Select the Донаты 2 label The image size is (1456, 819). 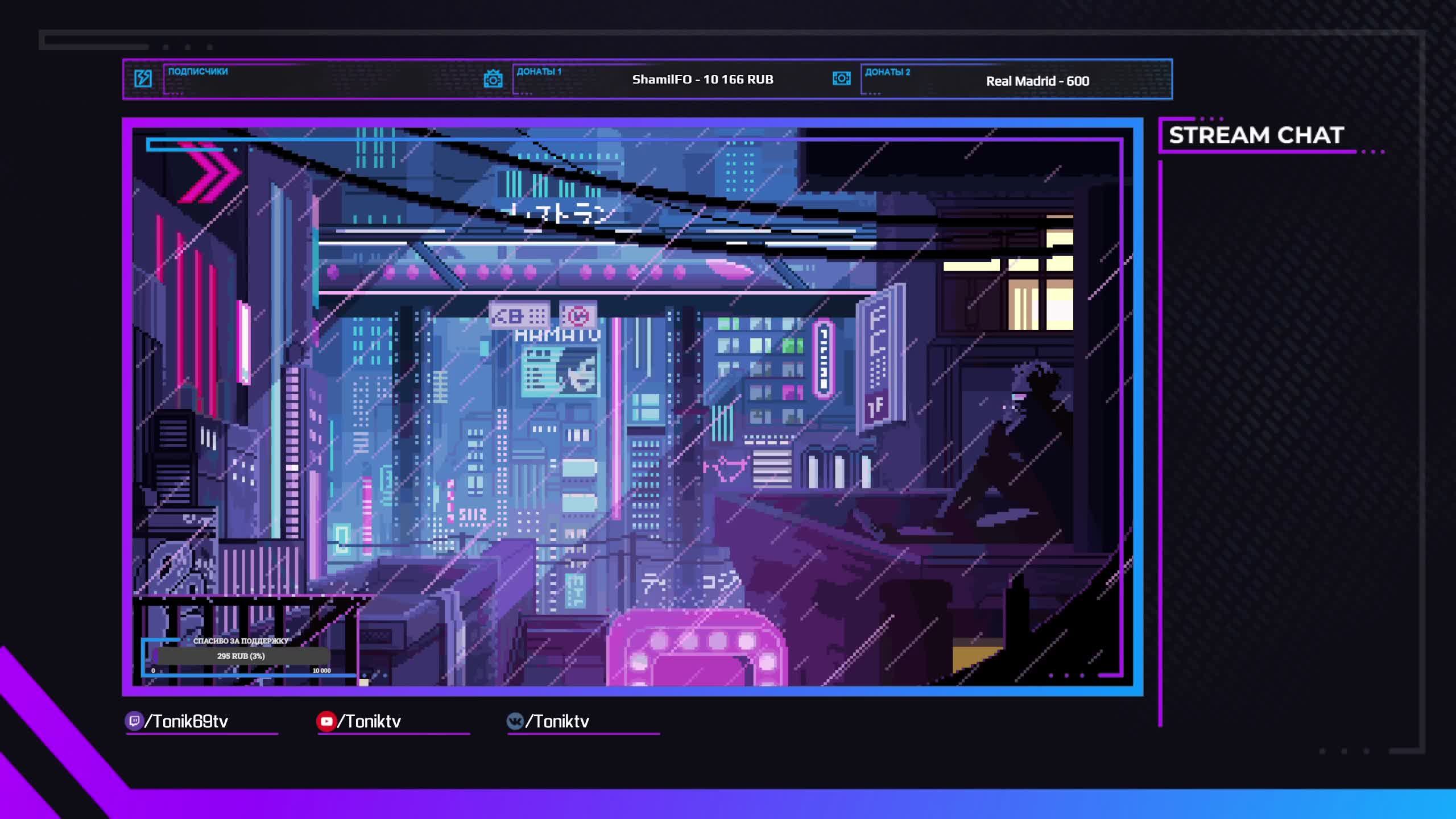click(x=888, y=72)
